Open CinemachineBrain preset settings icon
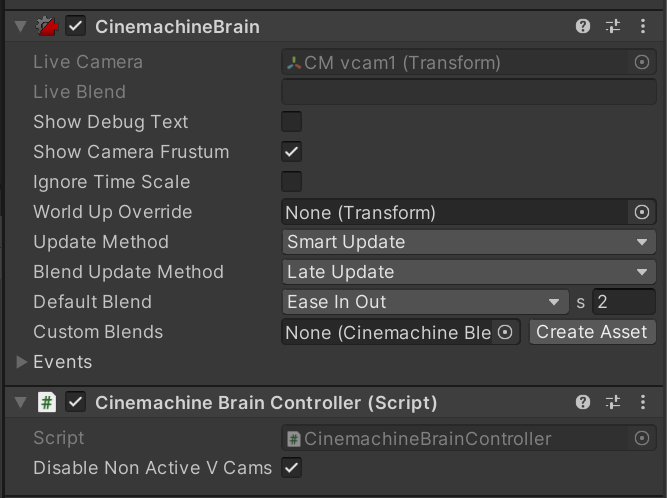 tap(613, 26)
